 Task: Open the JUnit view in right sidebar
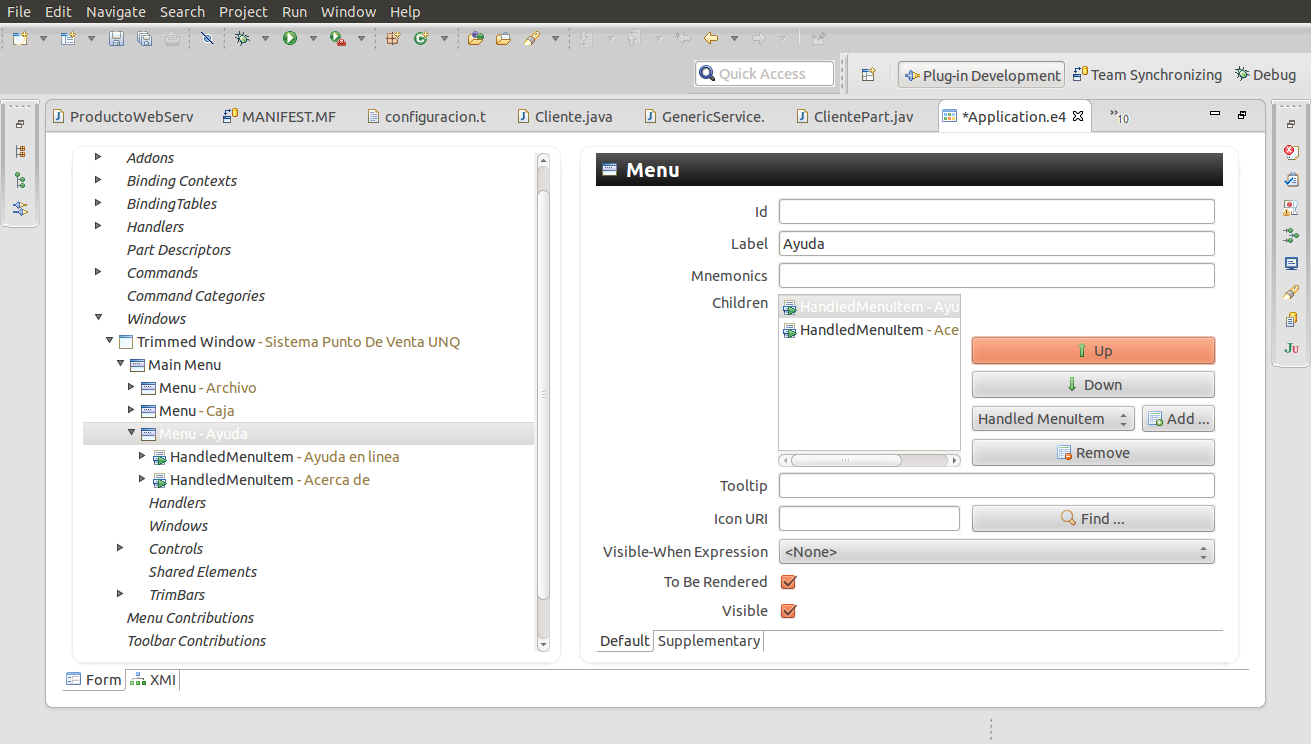(x=1291, y=348)
